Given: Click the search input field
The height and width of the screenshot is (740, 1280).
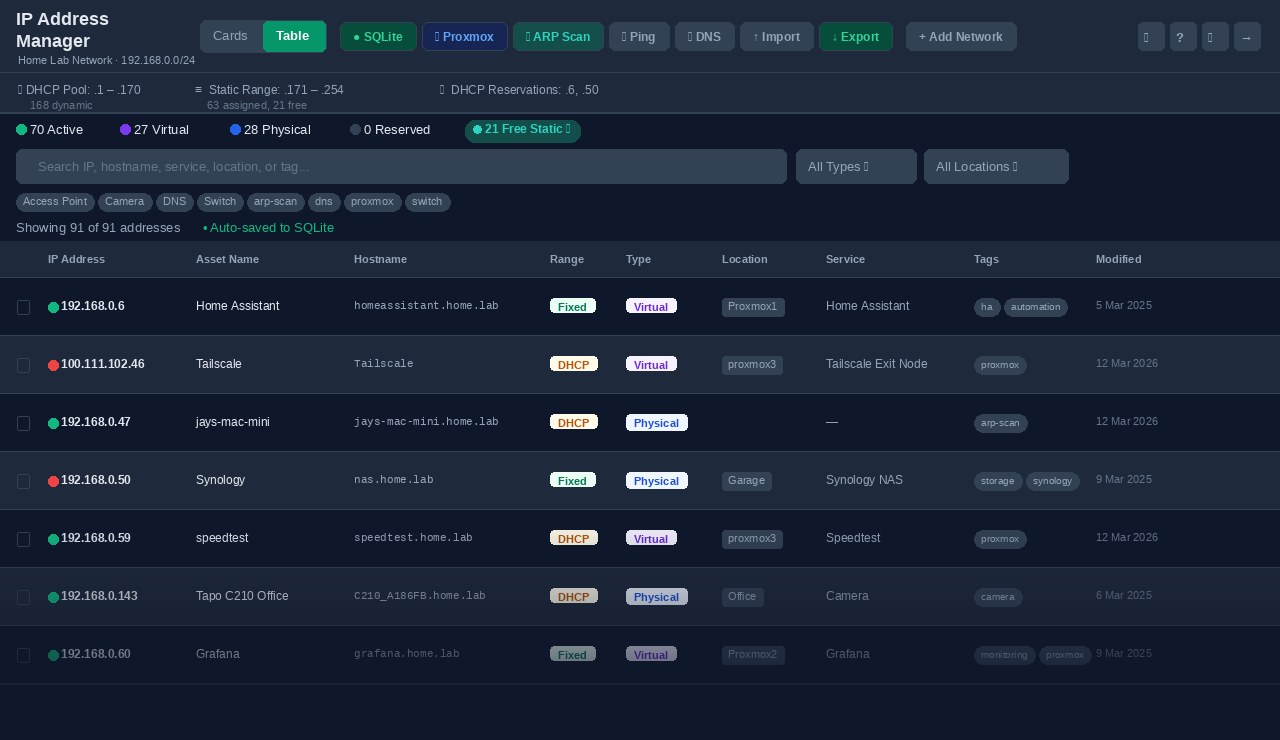Looking at the screenshot, I should pyautogui.click(x=401, y=166).
